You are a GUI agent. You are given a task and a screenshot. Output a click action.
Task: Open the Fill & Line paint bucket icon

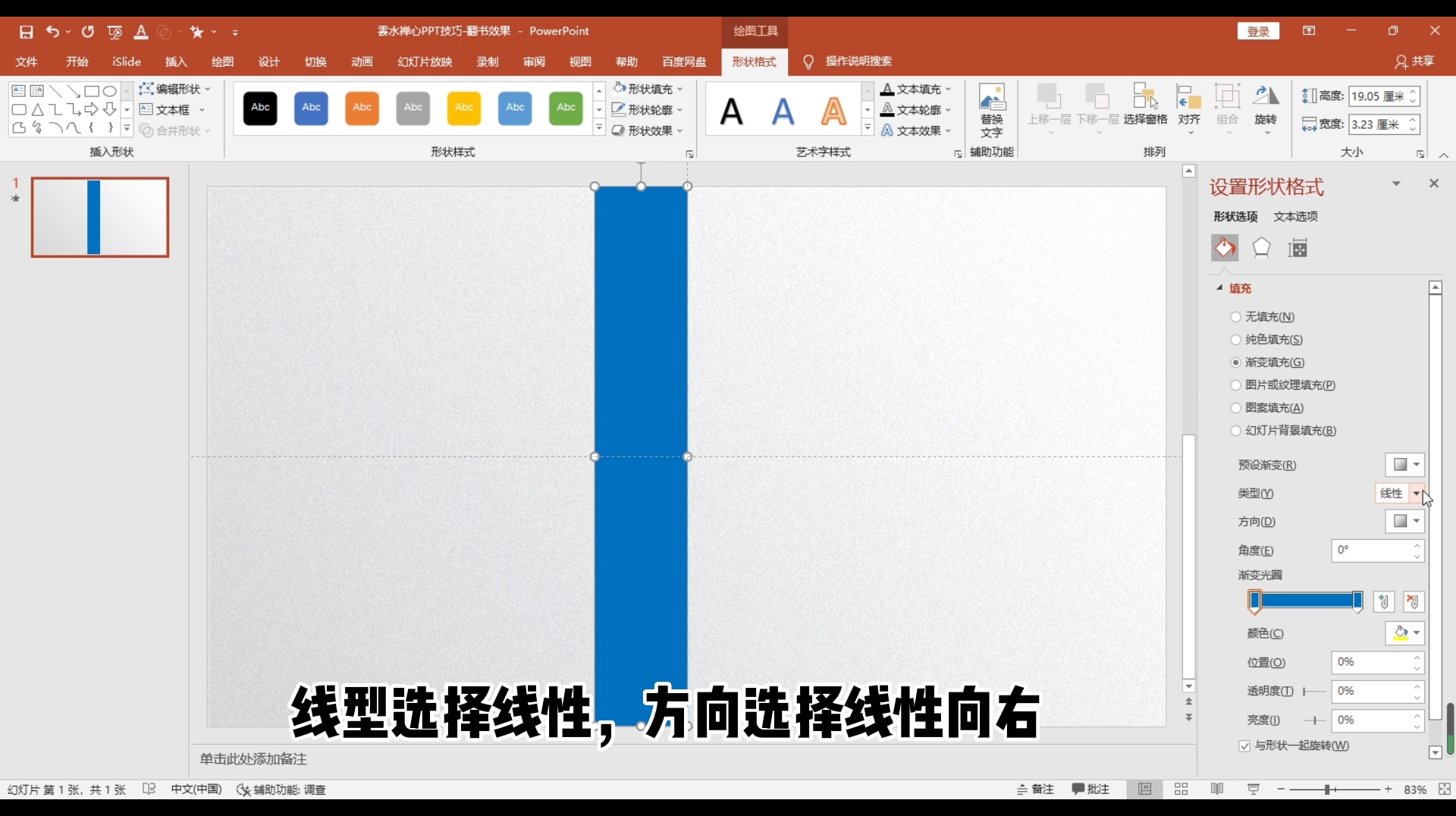[1224, 248]
